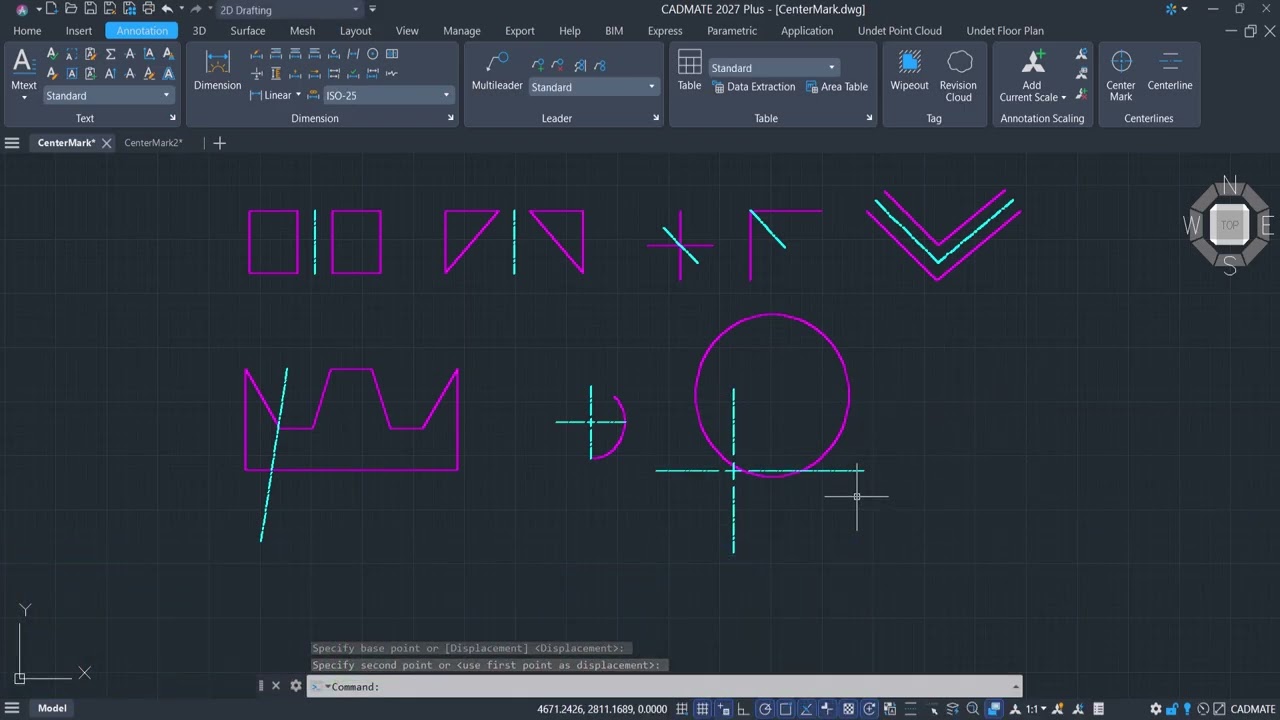This screenshot has height=720, width=1280.
Task: Expand the text style Standard dropdown
Action: tap(108, 96)
